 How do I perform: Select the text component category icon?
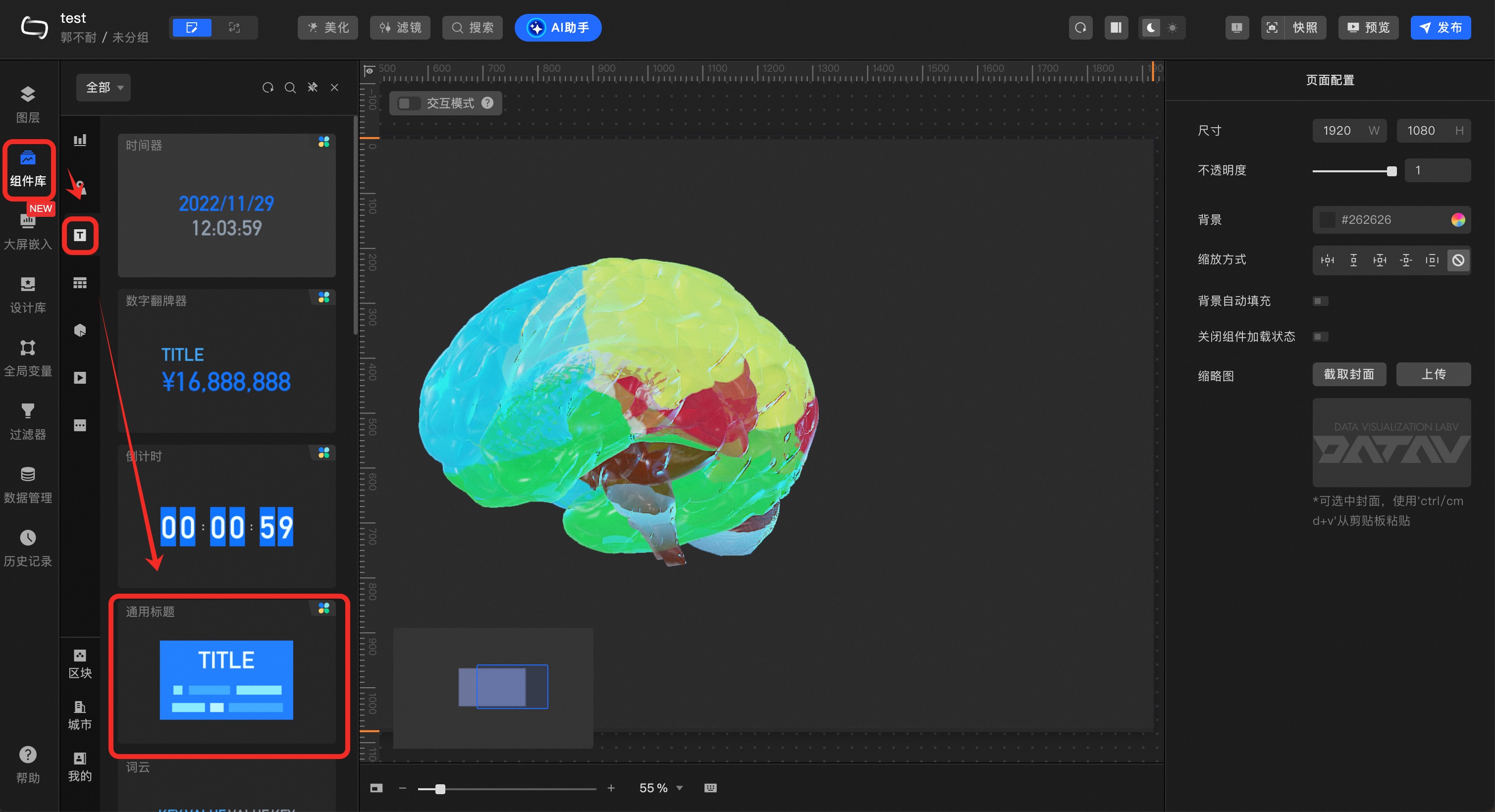[x=80, y=235]
